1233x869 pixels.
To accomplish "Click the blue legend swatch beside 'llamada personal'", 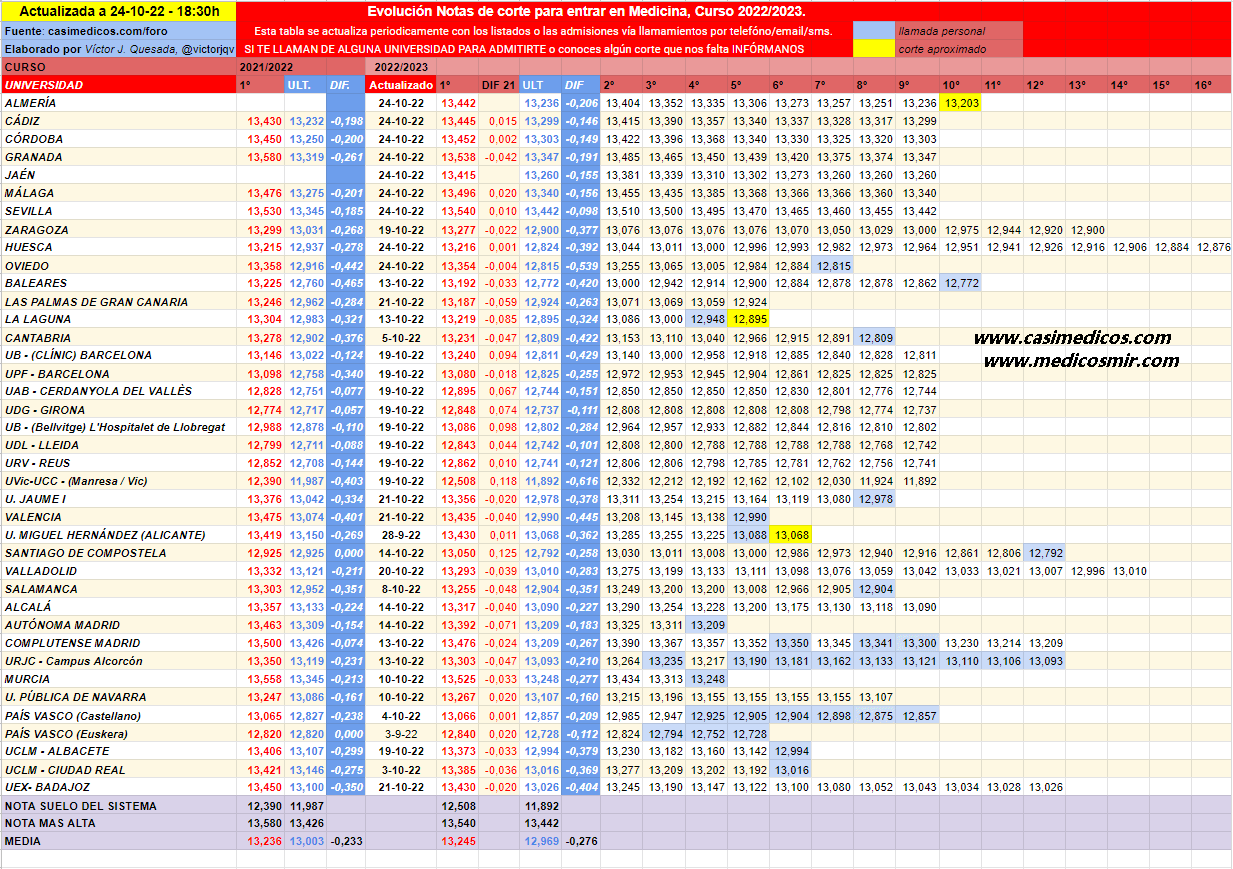I will pyautogui.click(x=874, y=32).
